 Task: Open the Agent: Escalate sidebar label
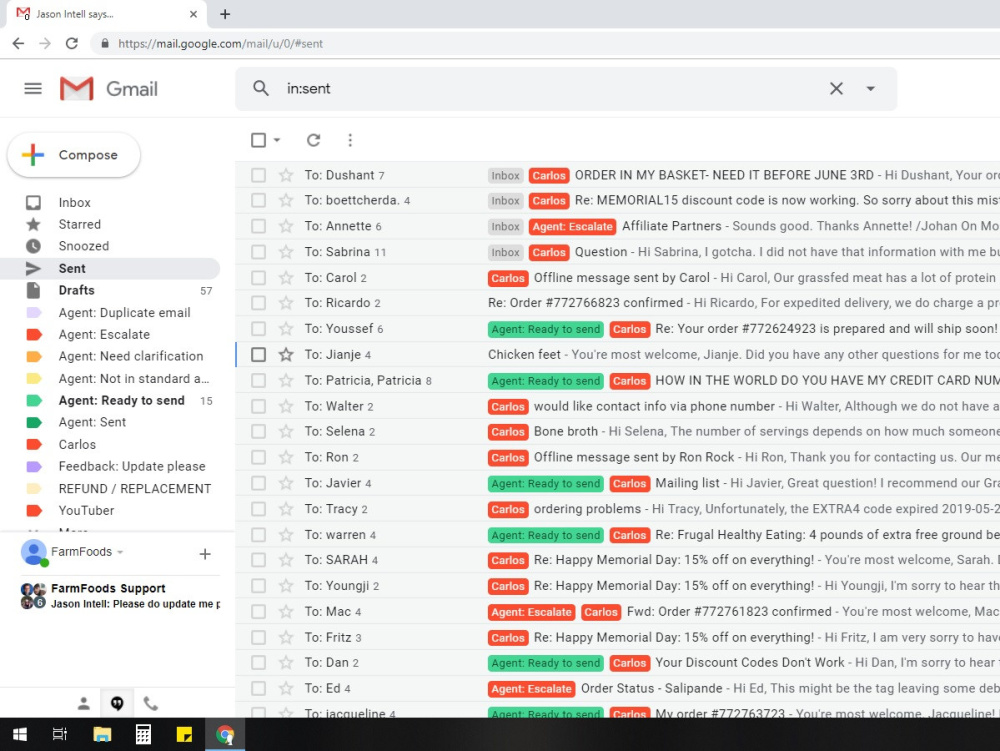click(x=104, y=334)
